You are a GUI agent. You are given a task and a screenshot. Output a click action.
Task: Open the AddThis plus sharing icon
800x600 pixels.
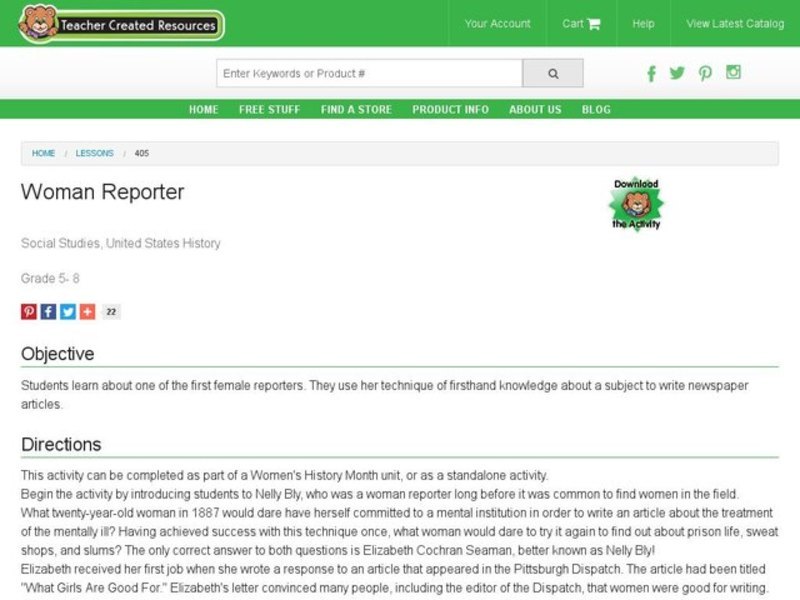point(89,311)
